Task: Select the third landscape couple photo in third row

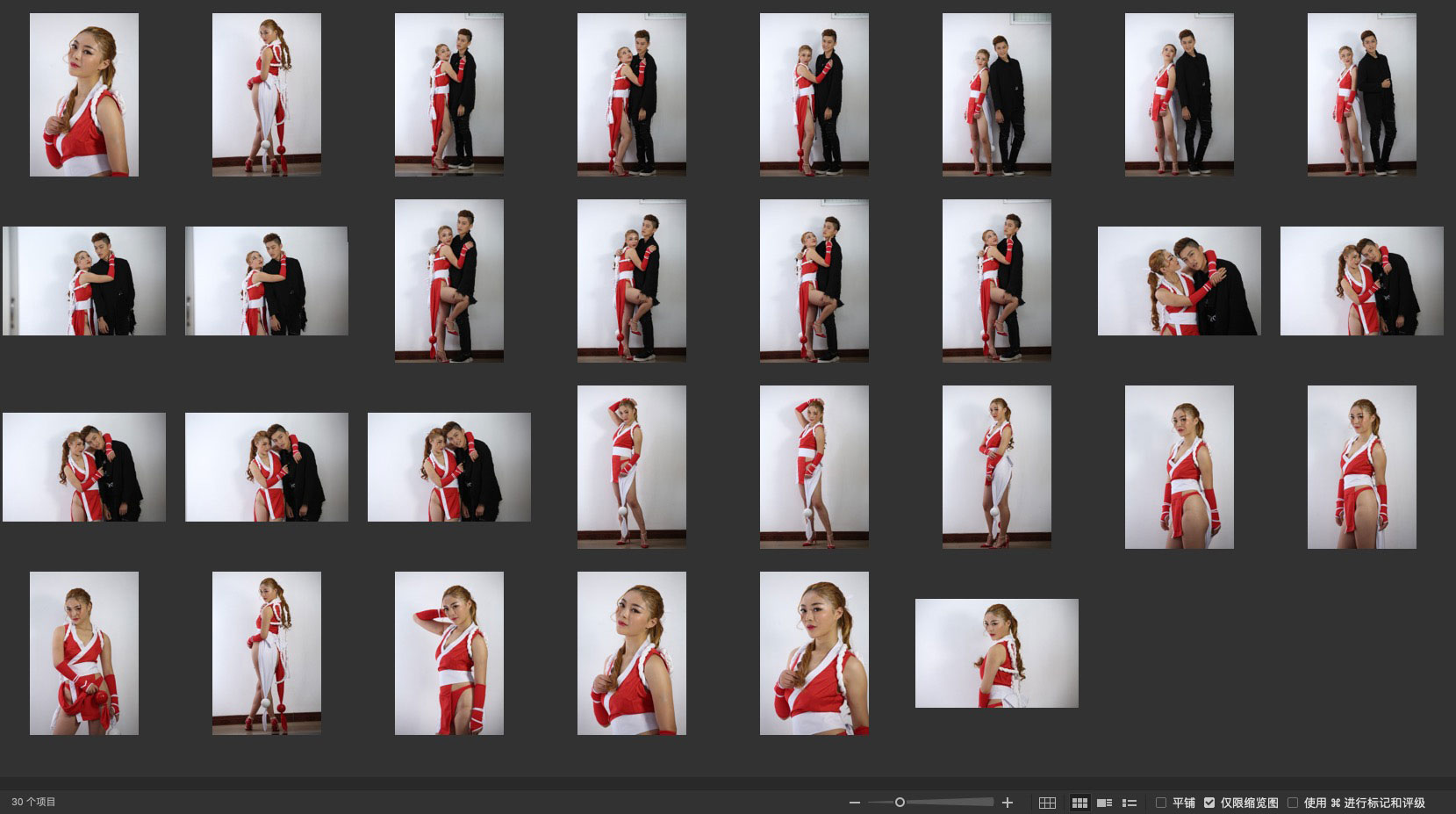Action: pos(449,467)
